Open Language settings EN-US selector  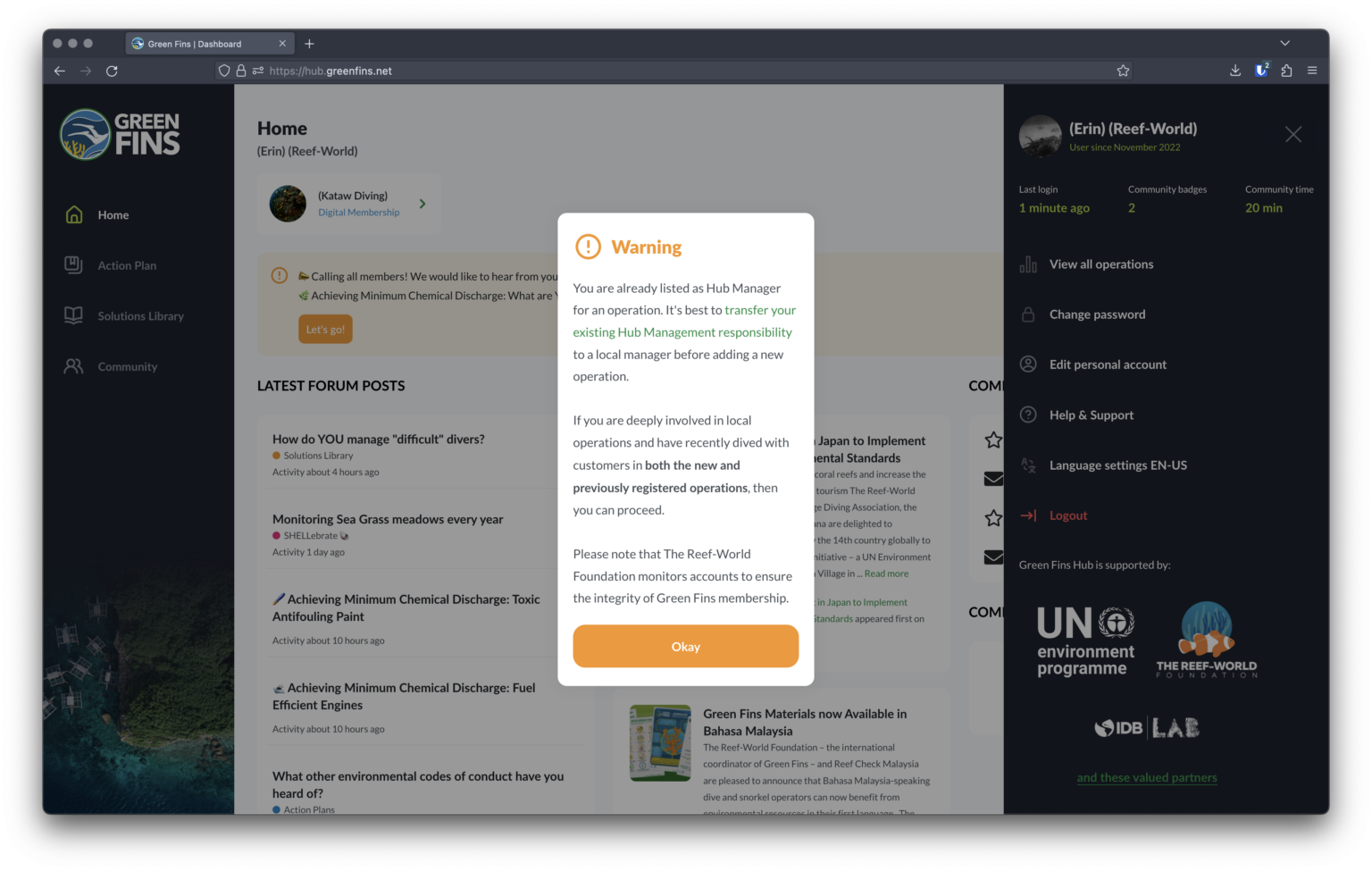click(x=1117, y=465)
